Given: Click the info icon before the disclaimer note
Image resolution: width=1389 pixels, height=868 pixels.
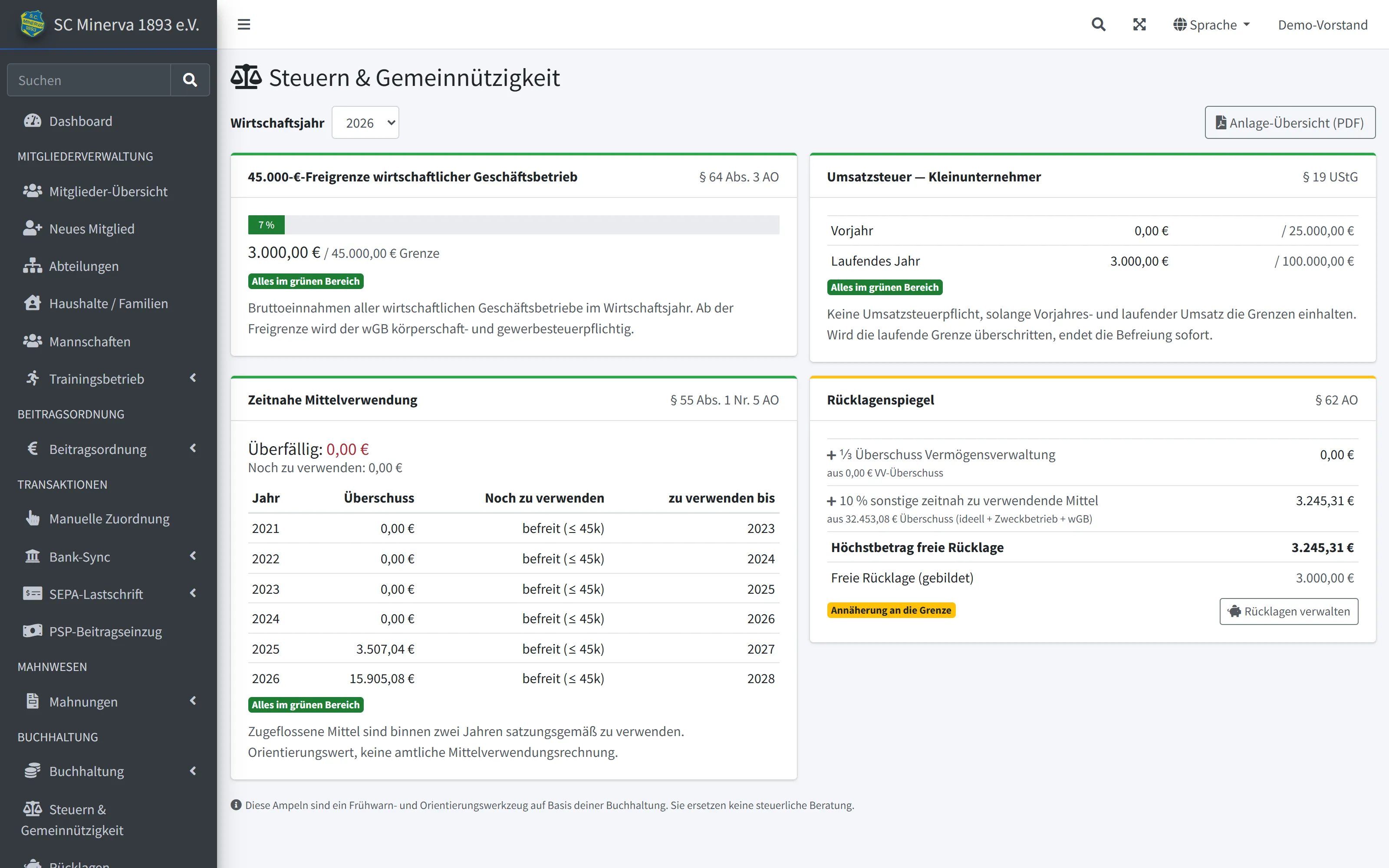Looking at the screenshot, I should (x=236, y=805).
